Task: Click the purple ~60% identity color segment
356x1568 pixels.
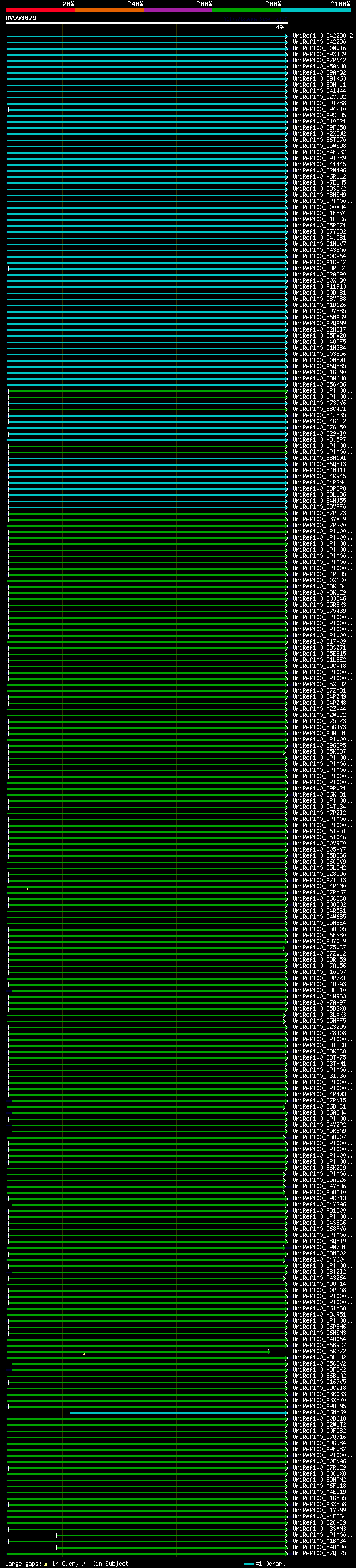Action: [179, 10]
